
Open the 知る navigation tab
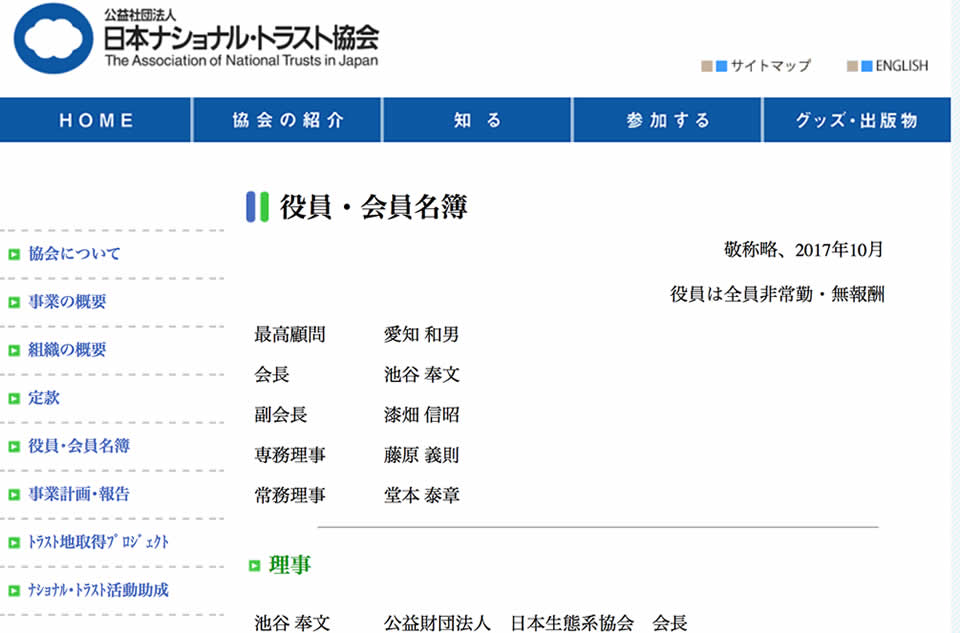pos(478,120)
